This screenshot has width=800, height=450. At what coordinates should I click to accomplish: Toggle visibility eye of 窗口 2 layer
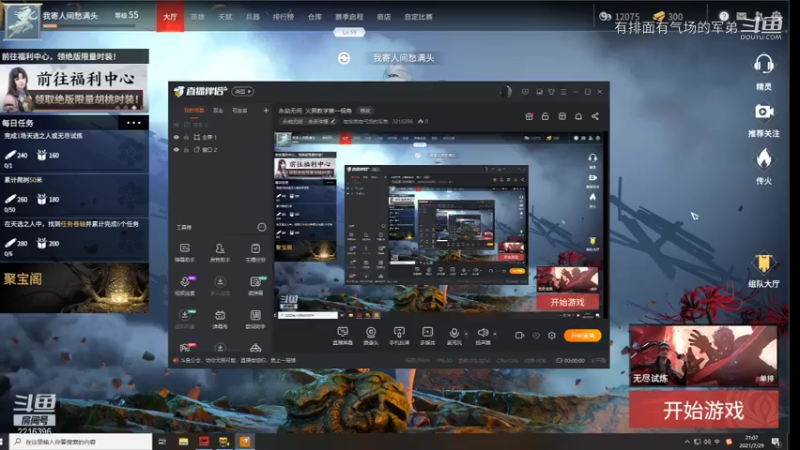(177, 149)
